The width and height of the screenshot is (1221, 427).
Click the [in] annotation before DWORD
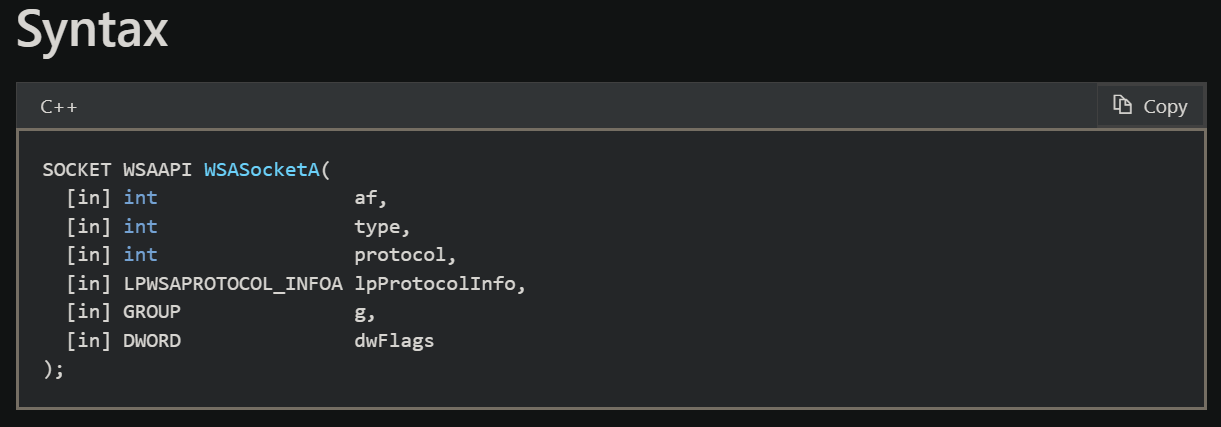[90, 341]
